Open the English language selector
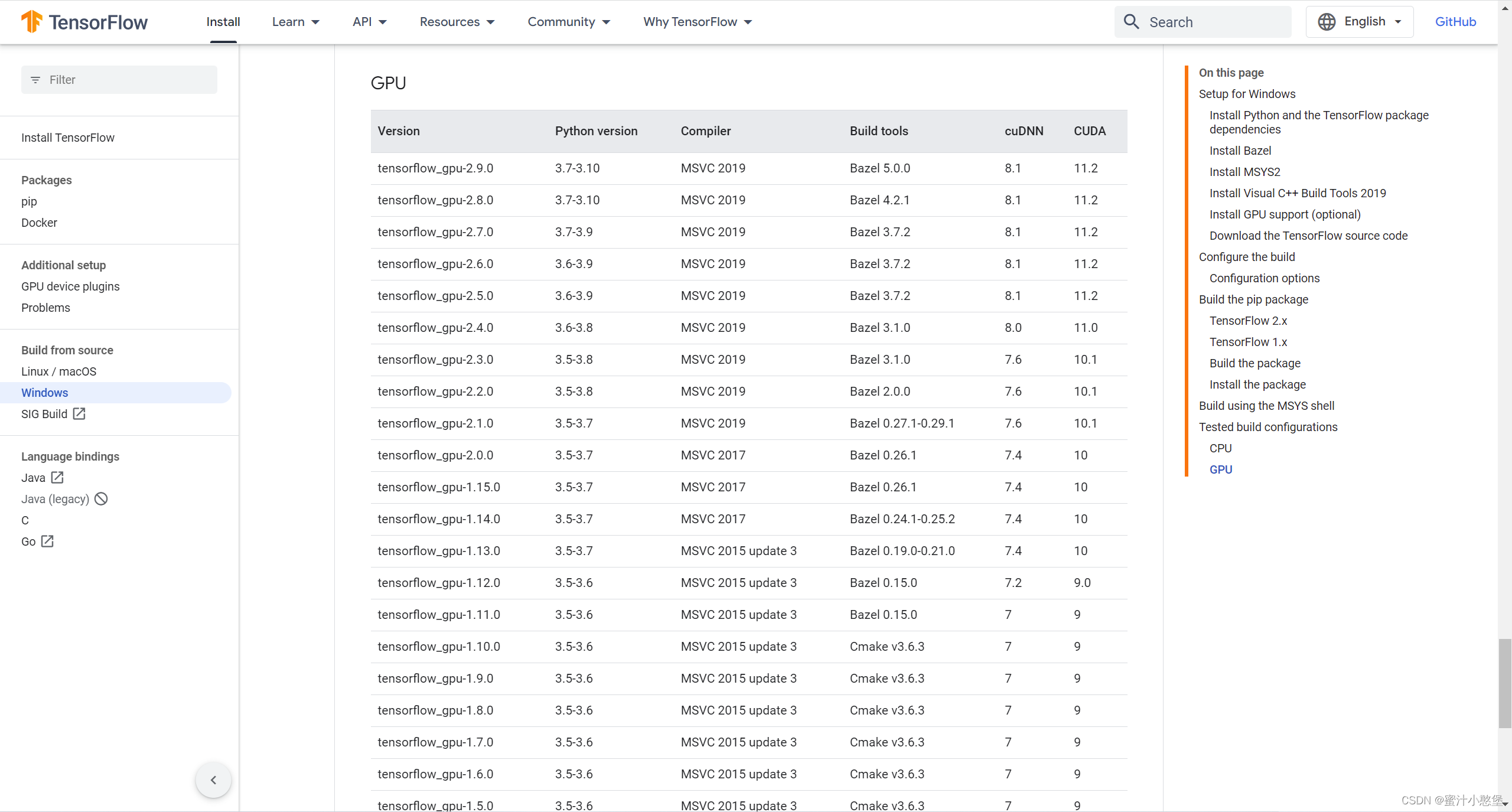Viewport: 1512px width, 812px height. pyautogui.click(x=1360, y=22)
